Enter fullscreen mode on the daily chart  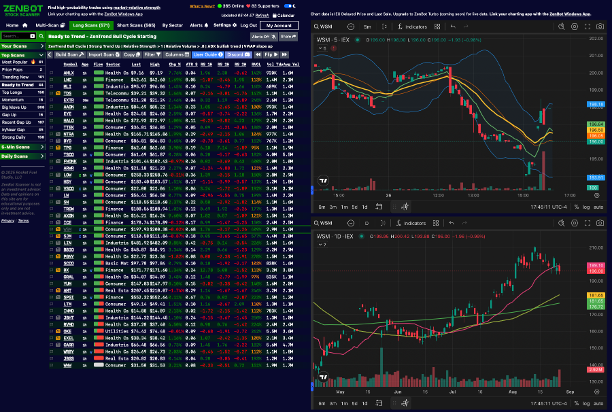pyautogui.click(x=587, y=223)
